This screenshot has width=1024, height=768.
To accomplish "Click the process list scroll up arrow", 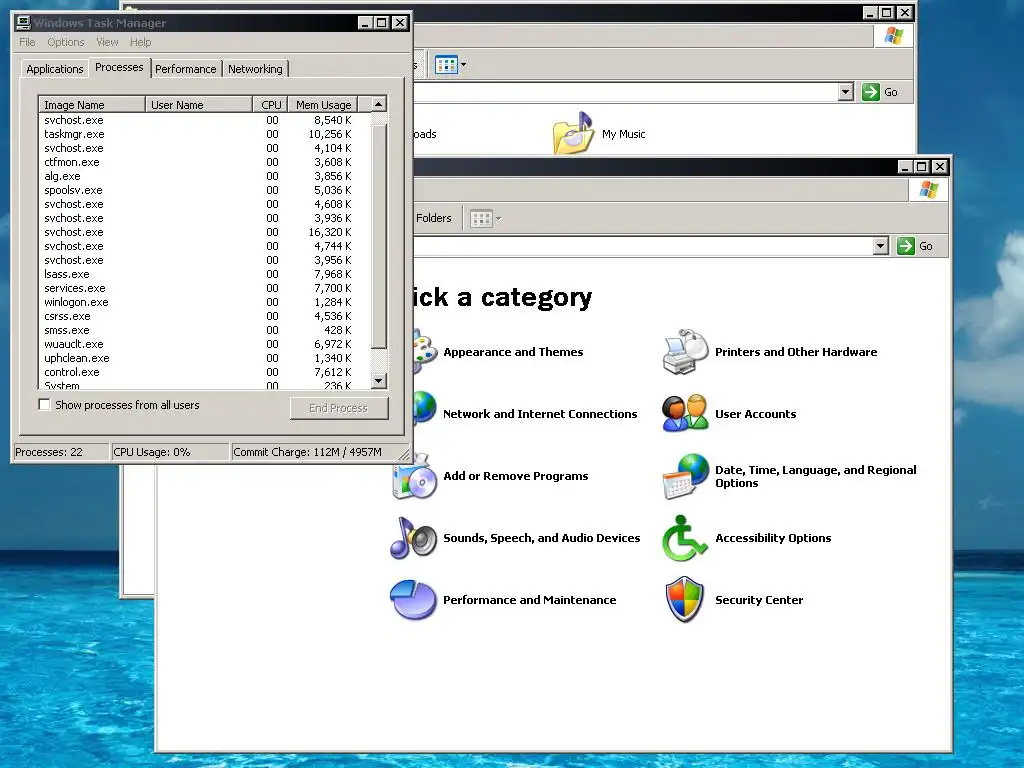I will pos(379,104).
